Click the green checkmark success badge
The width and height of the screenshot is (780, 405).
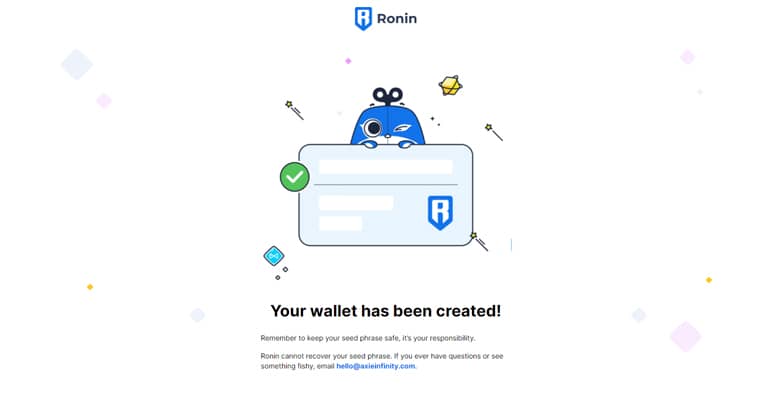point(294,177)
